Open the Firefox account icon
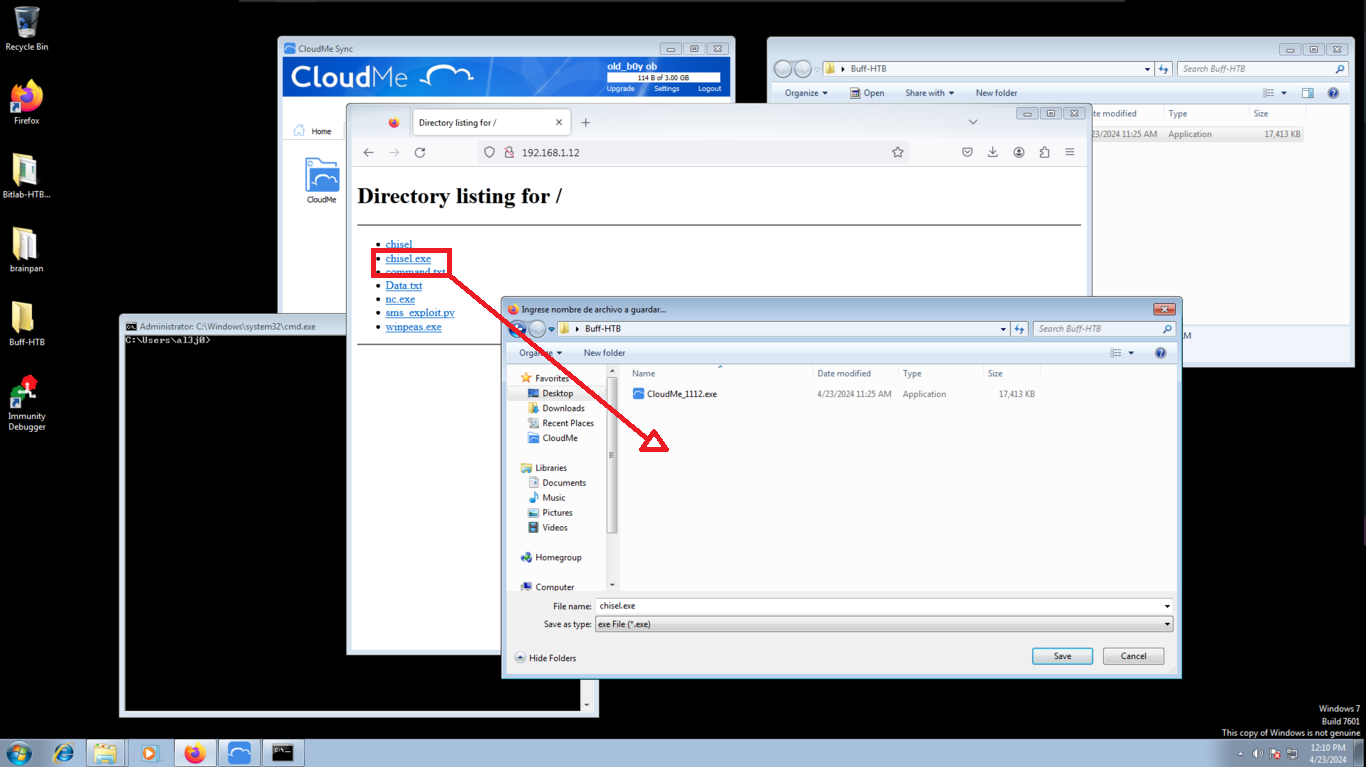The height and width of the screenshot is (767, 1366). click(1019, 152)
